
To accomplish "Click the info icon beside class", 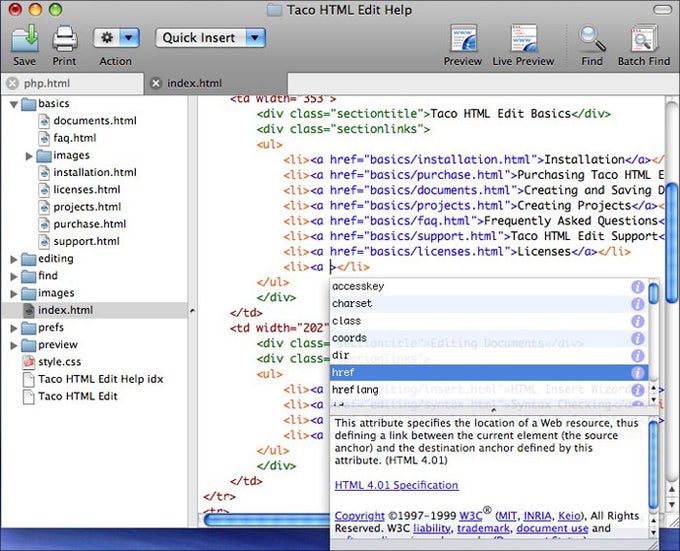I will pos(637,321).
